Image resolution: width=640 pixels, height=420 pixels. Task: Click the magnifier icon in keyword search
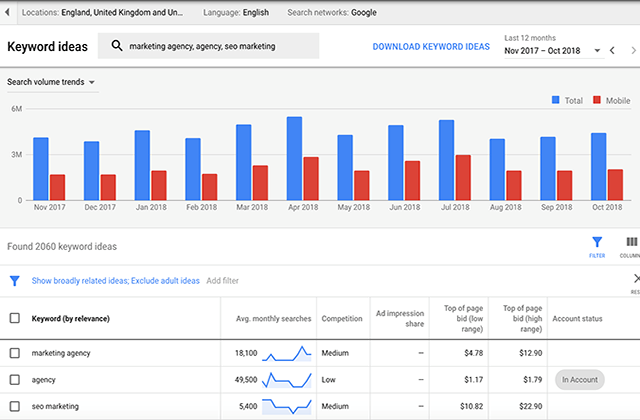click(x=118, y=46)
